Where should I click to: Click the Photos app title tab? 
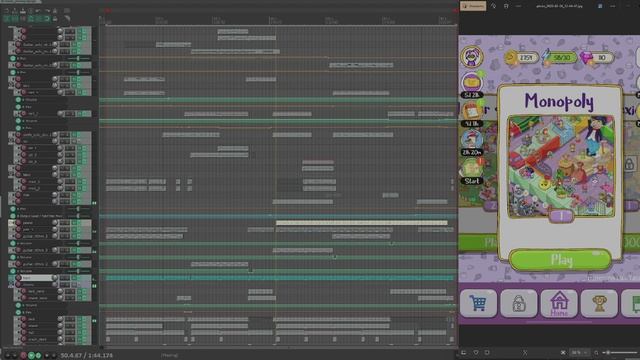point(473,6)
